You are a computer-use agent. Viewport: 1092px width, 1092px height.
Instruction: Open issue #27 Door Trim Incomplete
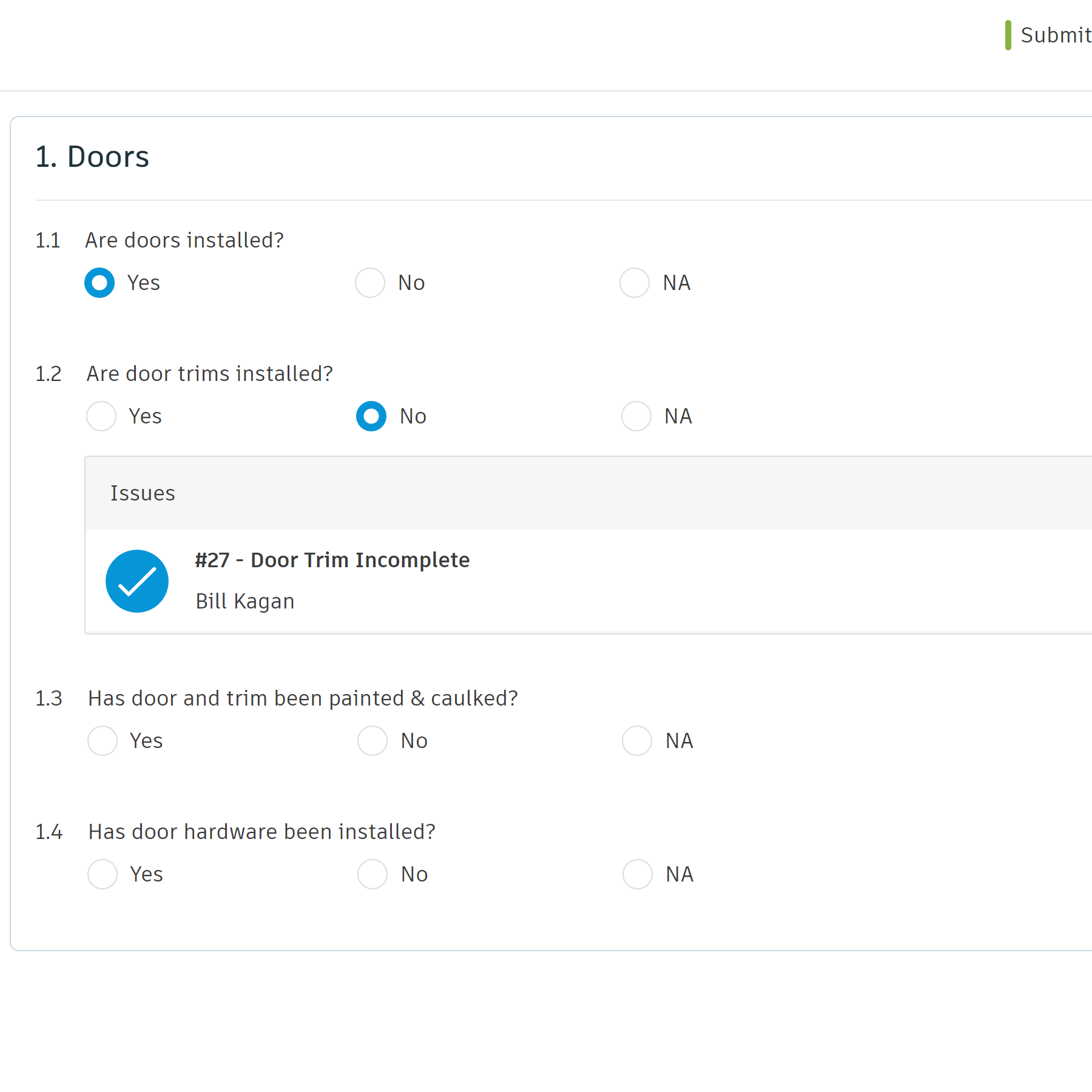(x=332, y=560)
